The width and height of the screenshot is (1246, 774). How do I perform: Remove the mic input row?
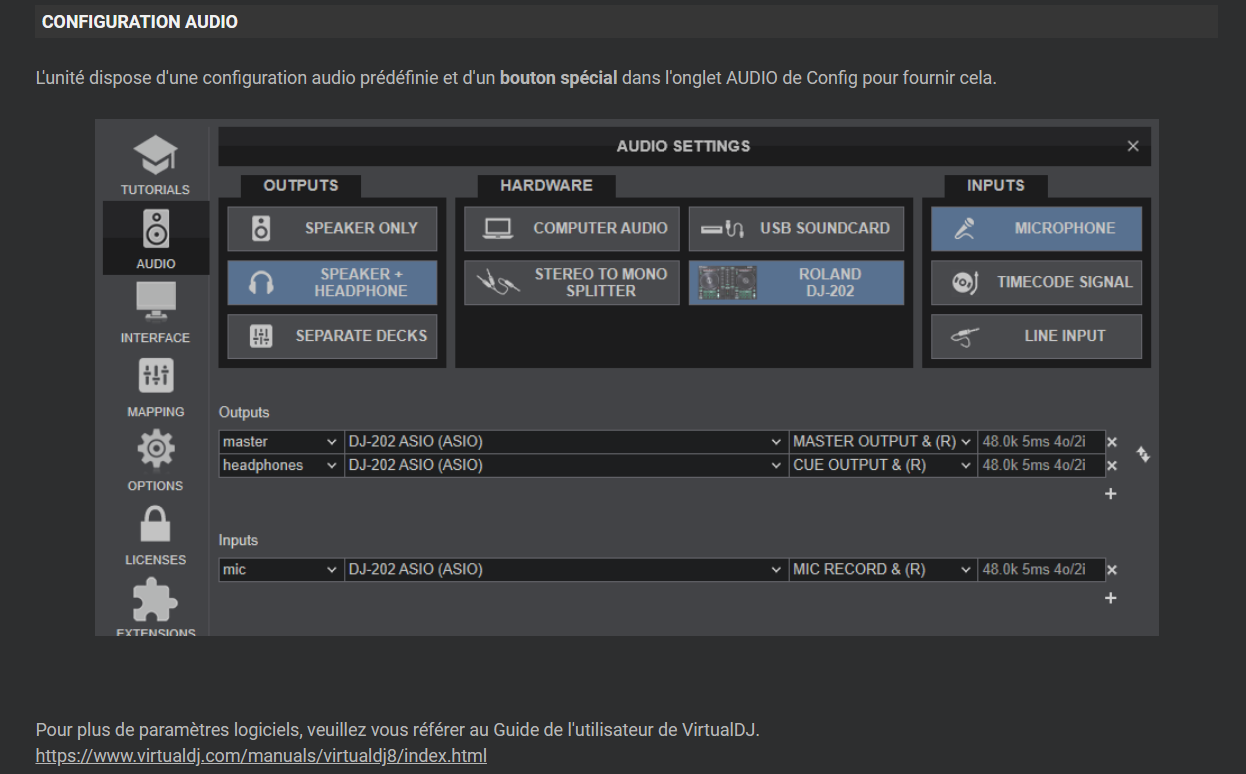click(x=1112, y=570)
